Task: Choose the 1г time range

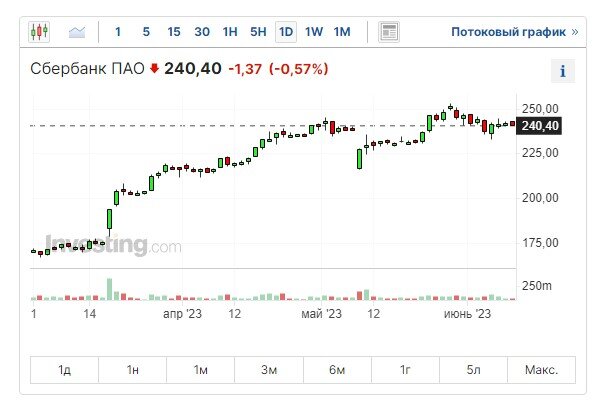Action: [x=406, y=370]
